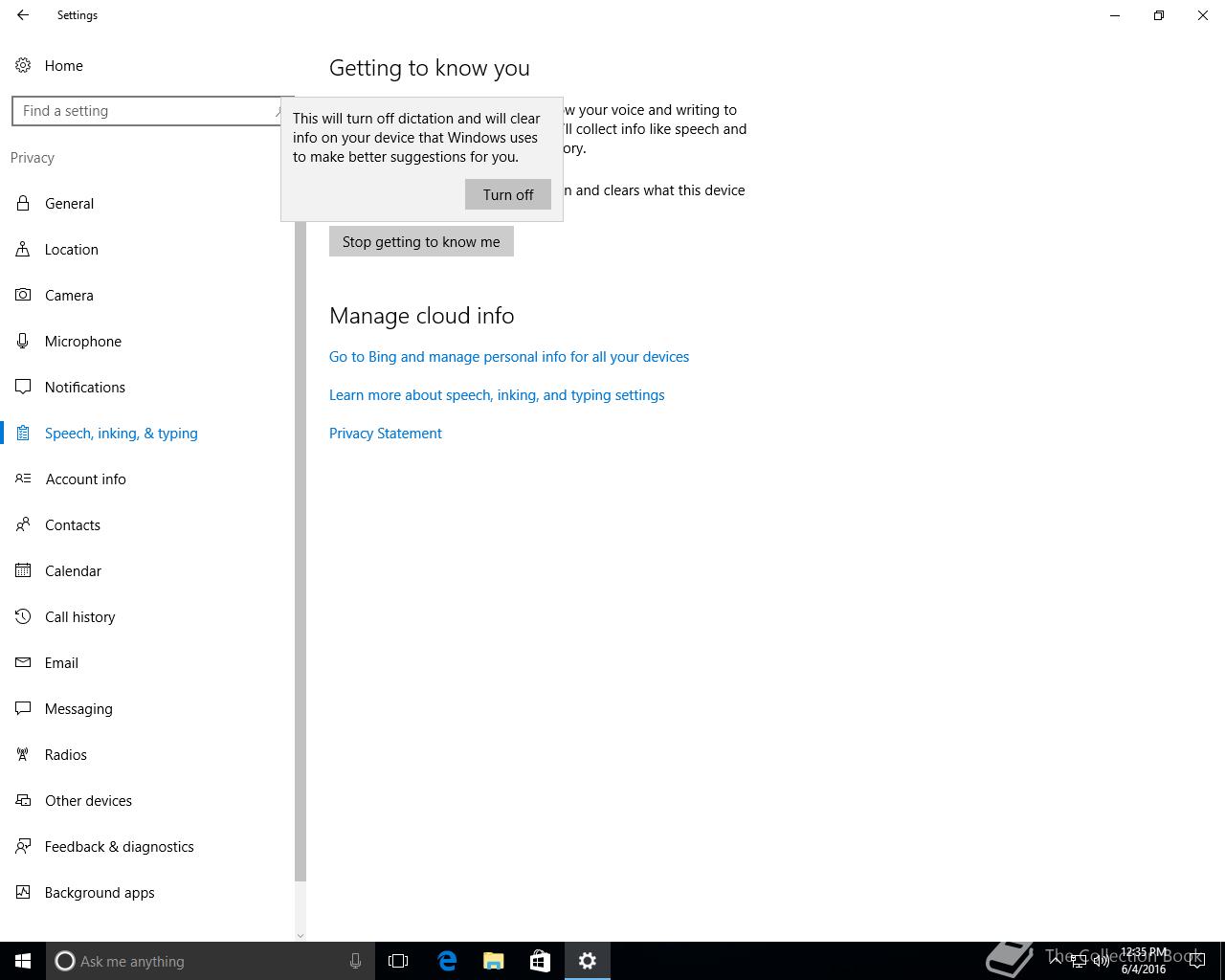Choose the Radios label
The image size is (1225, 980).
tap(66, 754)
